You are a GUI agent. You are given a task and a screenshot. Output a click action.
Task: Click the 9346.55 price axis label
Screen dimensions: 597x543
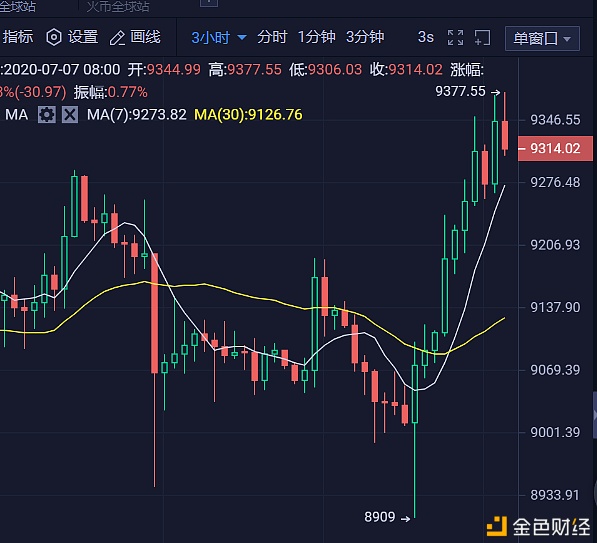(555, 120)
